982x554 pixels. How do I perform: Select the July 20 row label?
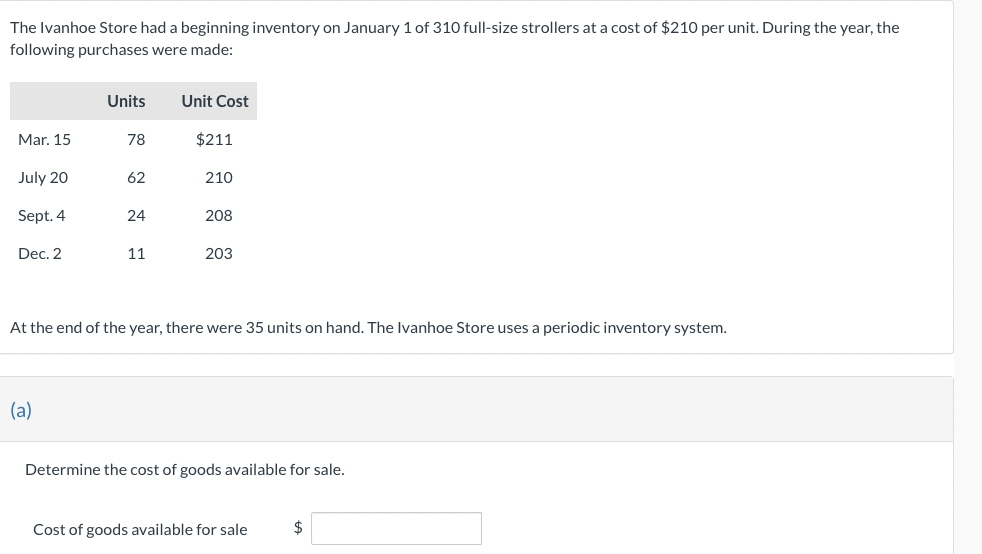click(43, 178)
